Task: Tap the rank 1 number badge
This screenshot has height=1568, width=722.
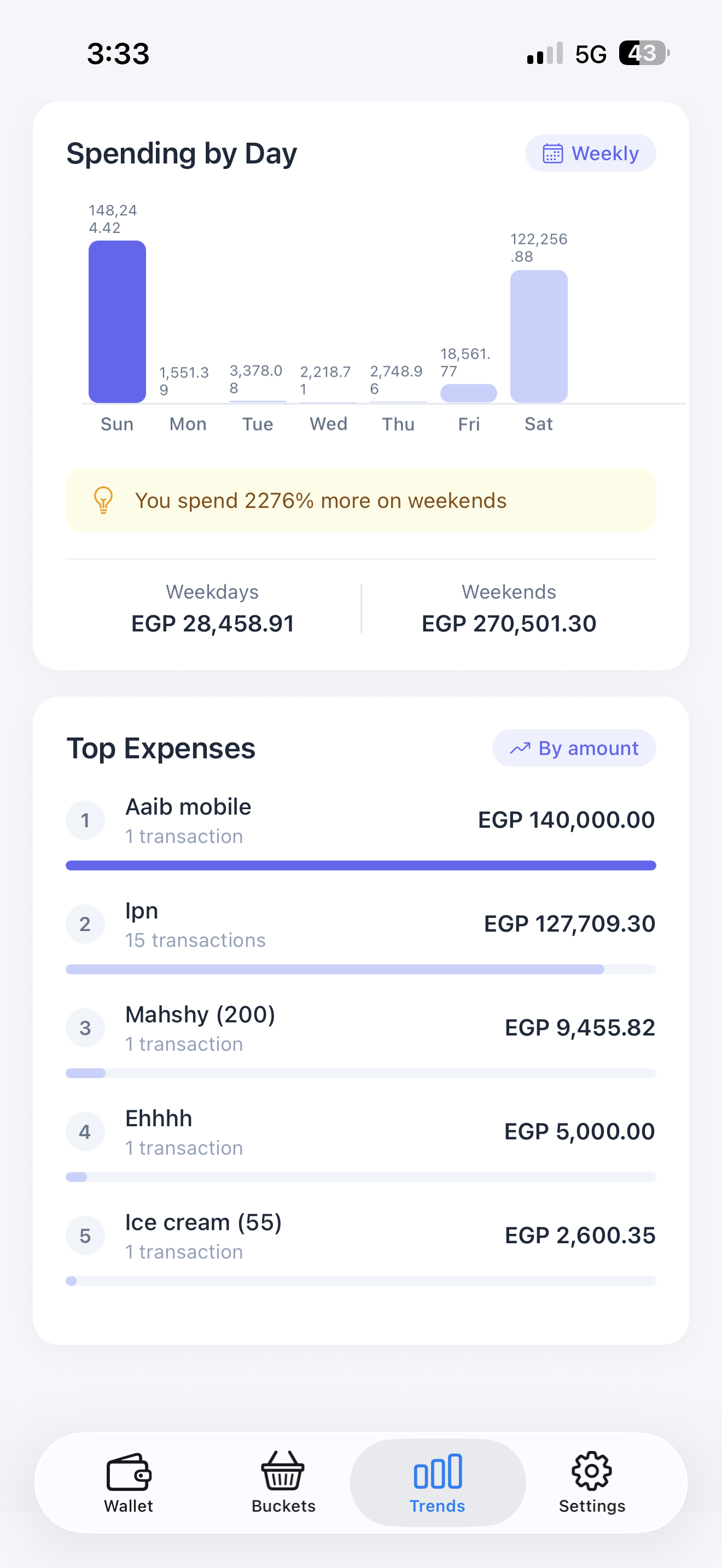Action: [85, 820]
